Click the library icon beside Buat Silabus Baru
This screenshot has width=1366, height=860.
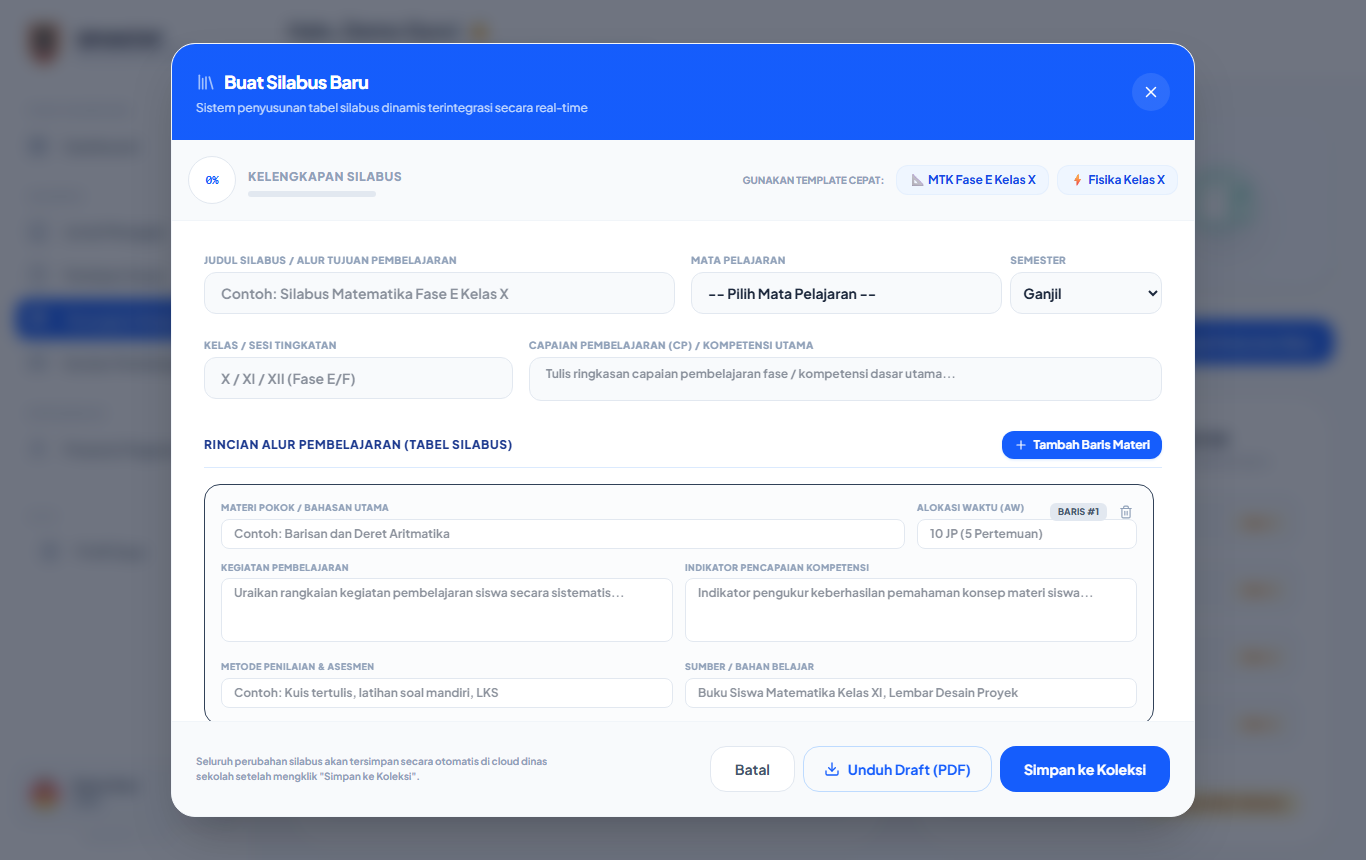point(206,83)
